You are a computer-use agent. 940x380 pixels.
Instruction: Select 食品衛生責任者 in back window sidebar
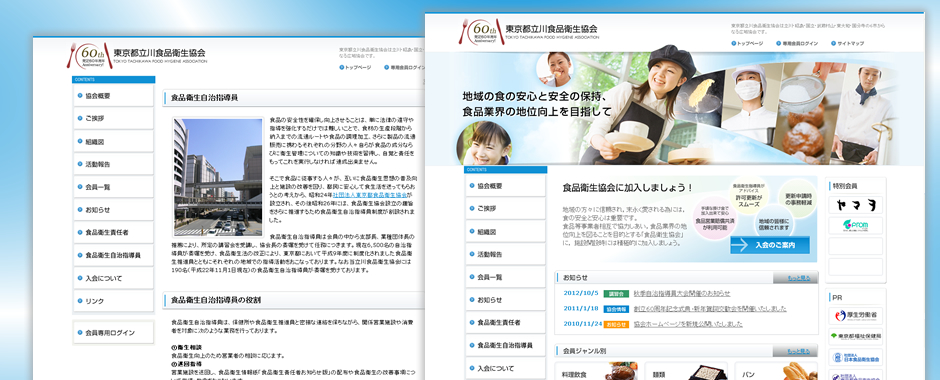pos(114,233)
